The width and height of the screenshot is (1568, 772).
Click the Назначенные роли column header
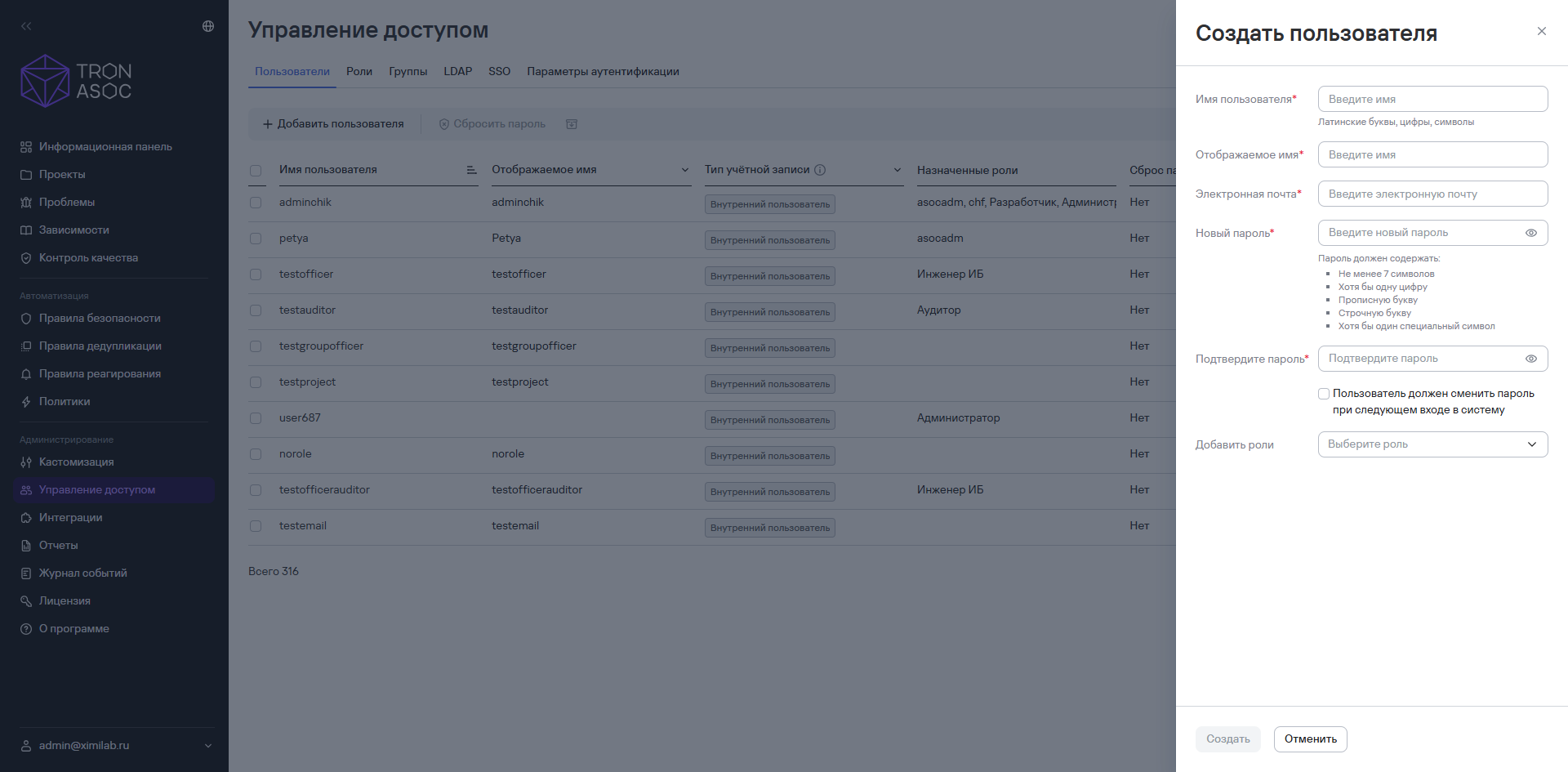click(x=968, y=171)
